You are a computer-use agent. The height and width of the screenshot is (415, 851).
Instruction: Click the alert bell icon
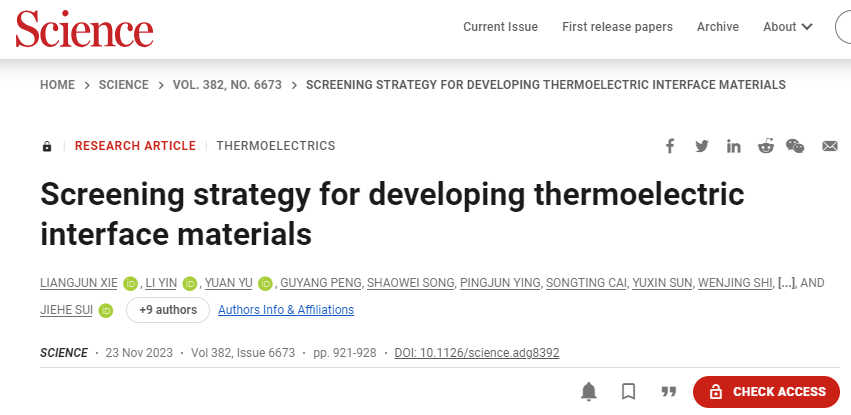pyautogui.click(x=589, y=391)
